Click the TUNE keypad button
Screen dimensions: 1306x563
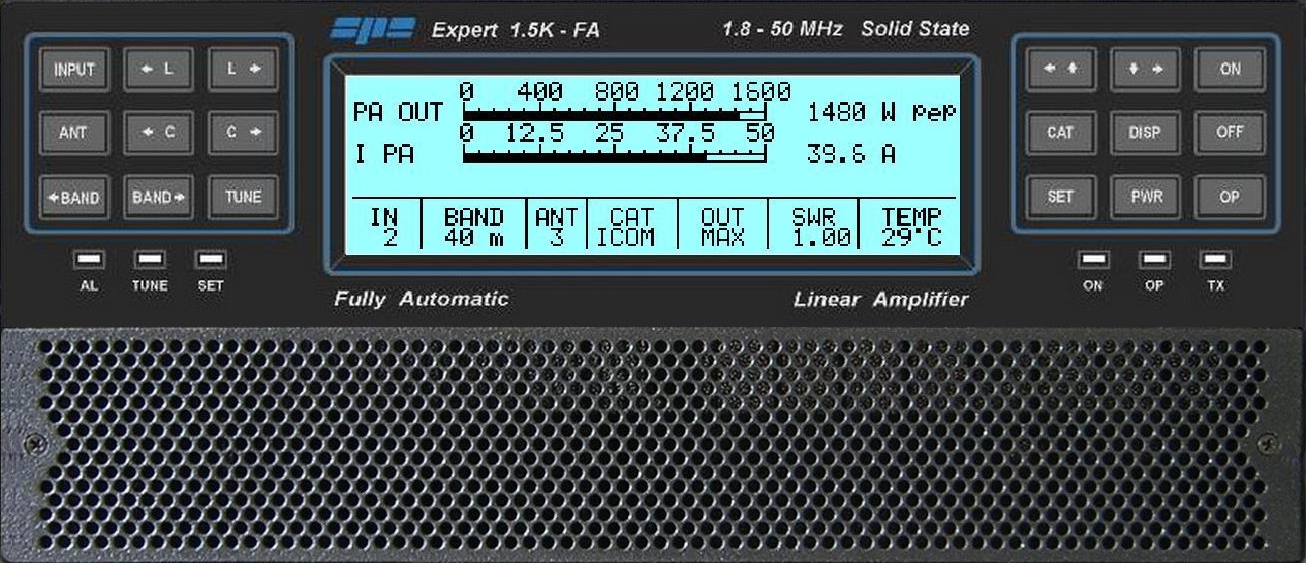coord(243,197)
